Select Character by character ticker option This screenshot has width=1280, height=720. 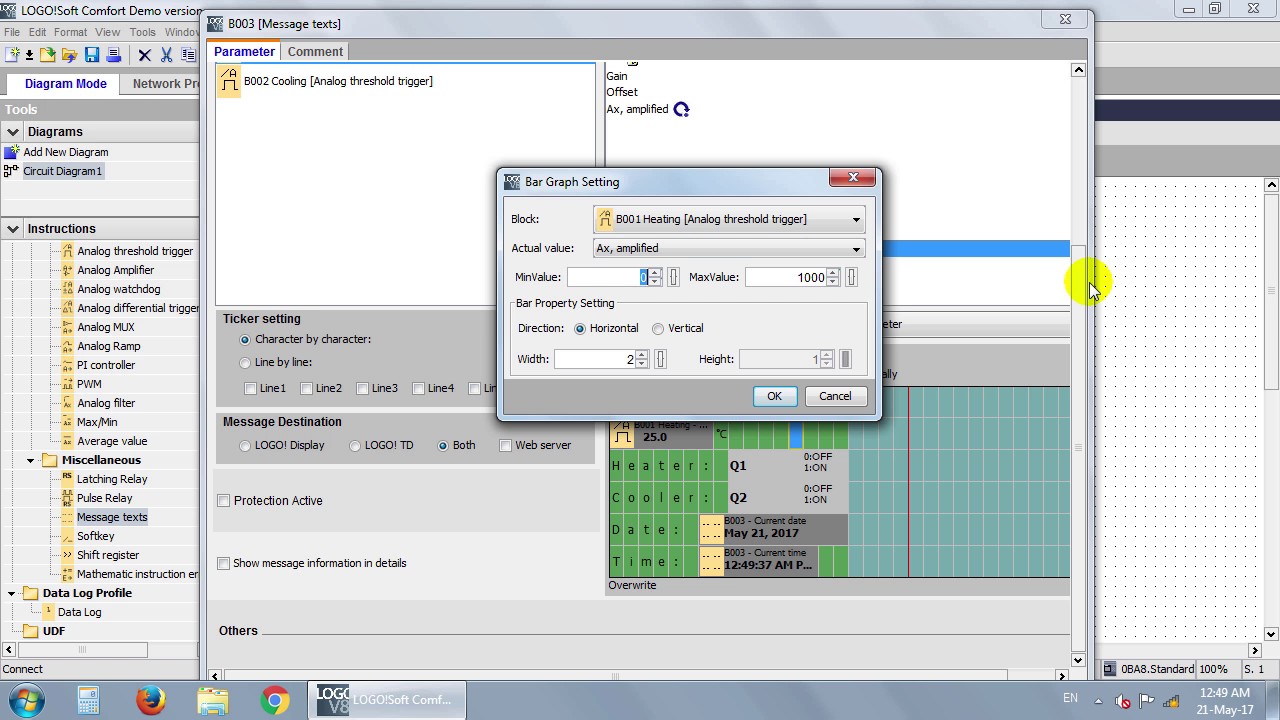click(245, 339)
